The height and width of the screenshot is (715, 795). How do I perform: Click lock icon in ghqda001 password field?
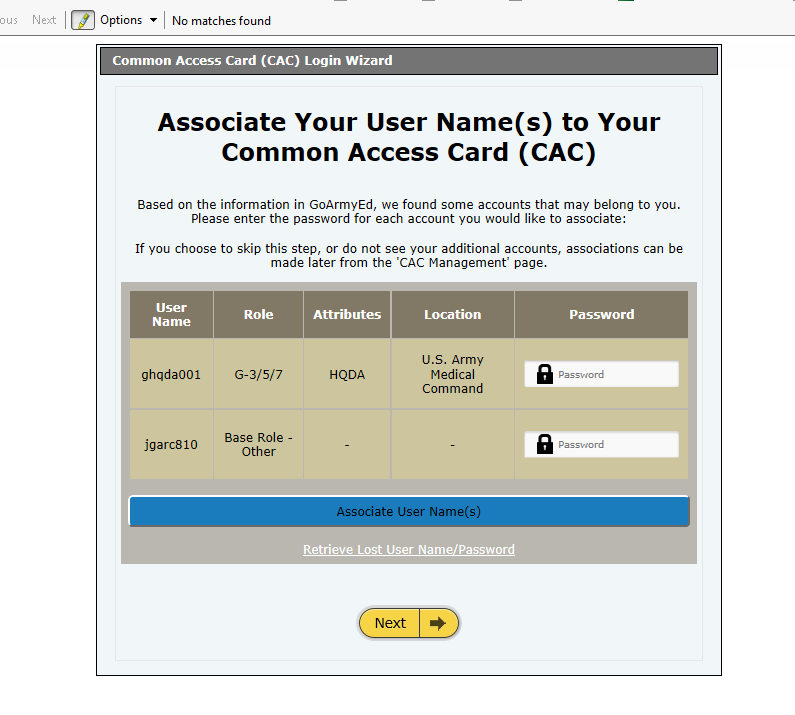[545, 374]
